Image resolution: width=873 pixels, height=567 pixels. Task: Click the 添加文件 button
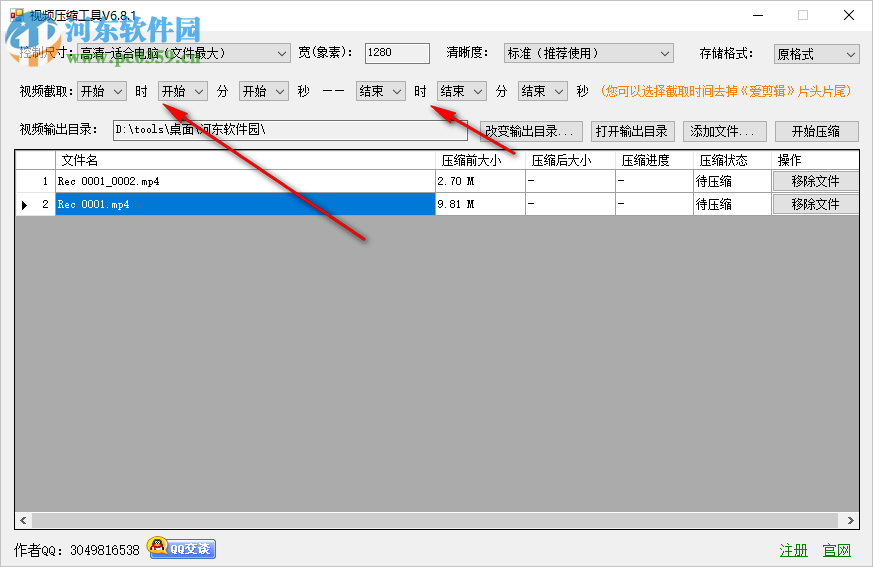point(724,131)
